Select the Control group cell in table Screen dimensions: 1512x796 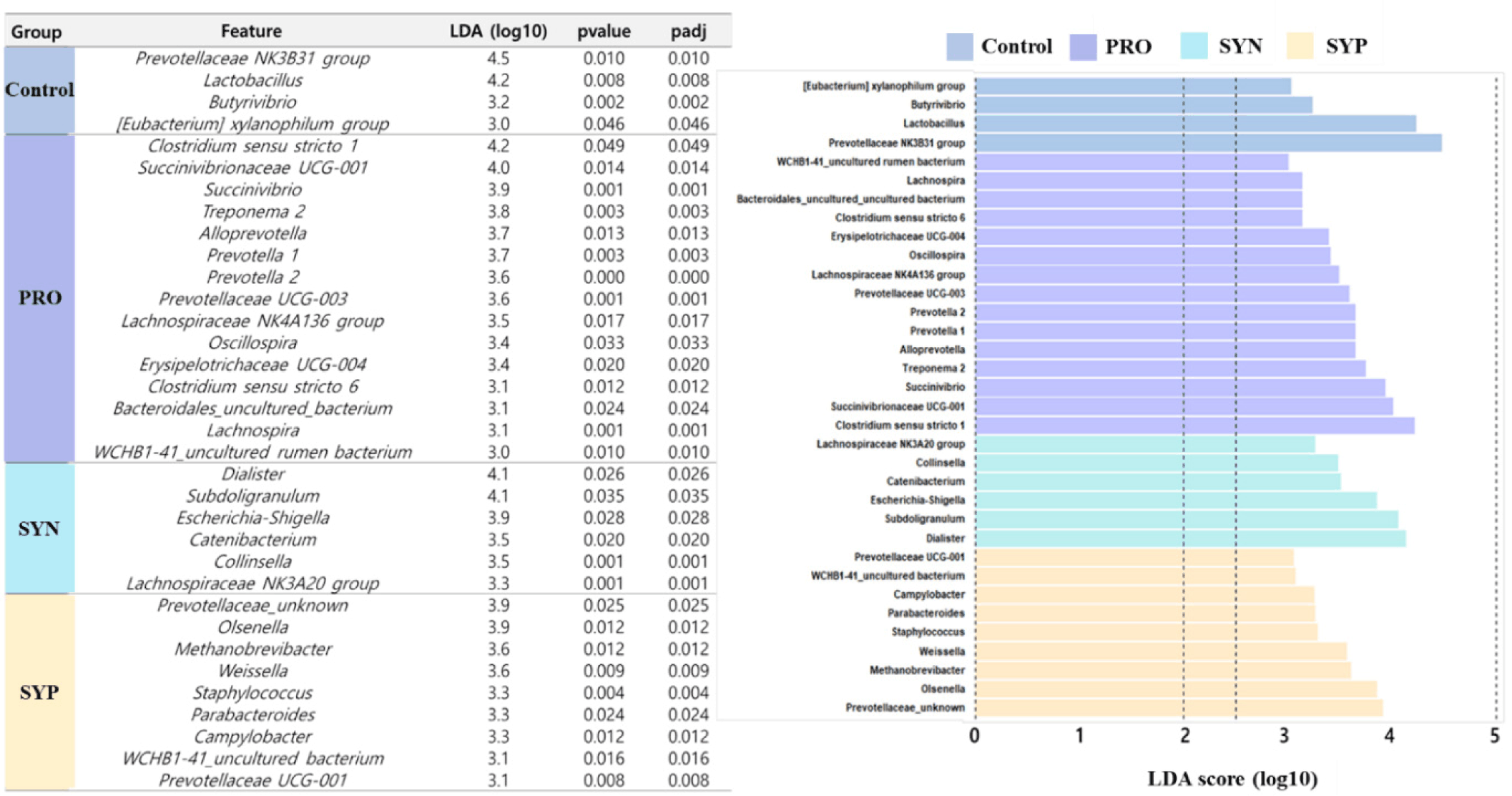pyautogui.click(x=39, y=90)
